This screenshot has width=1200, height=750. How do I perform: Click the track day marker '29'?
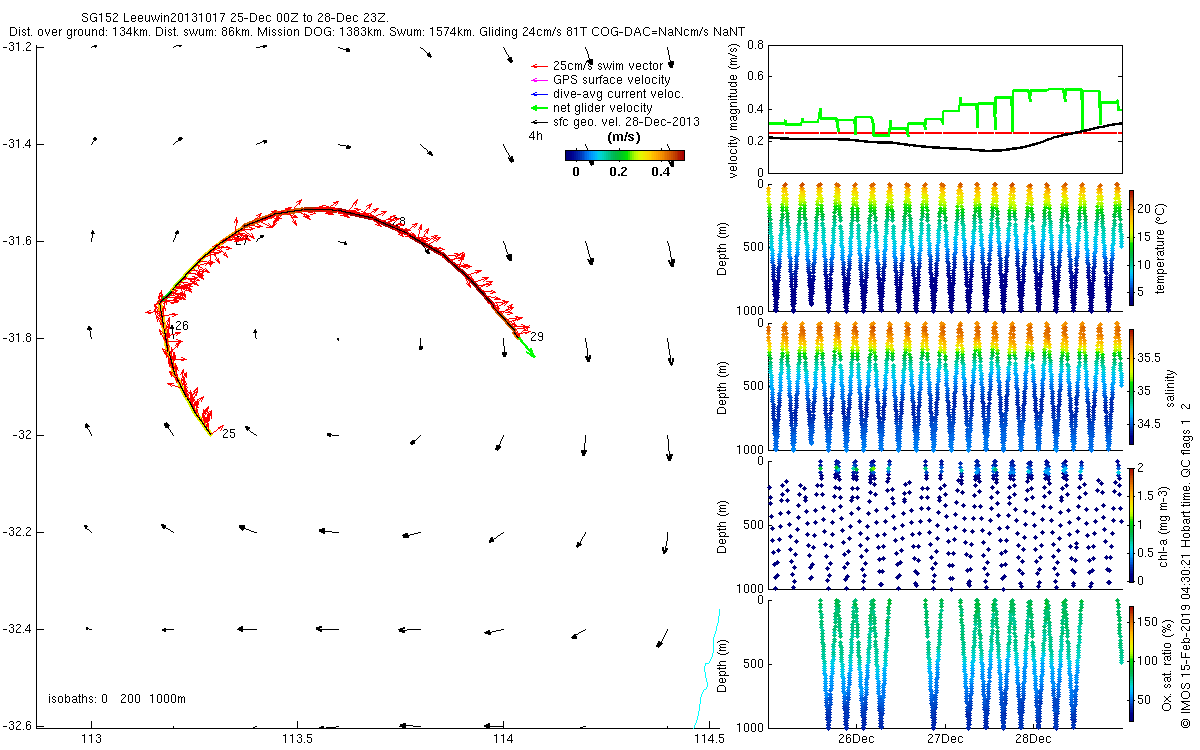coord(537,336)
